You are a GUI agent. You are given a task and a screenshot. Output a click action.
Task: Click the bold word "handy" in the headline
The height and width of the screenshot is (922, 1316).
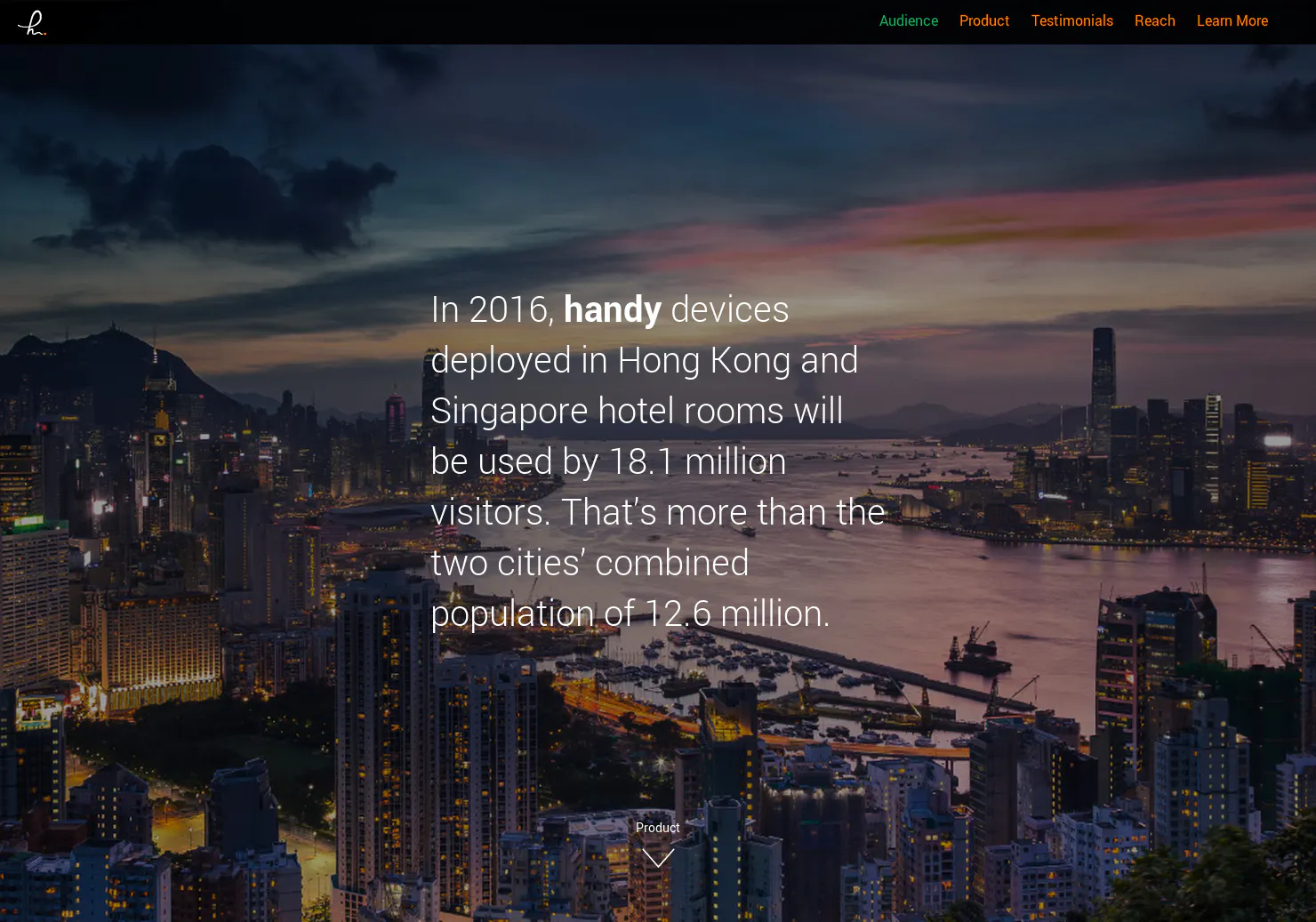tap(613, 310)
